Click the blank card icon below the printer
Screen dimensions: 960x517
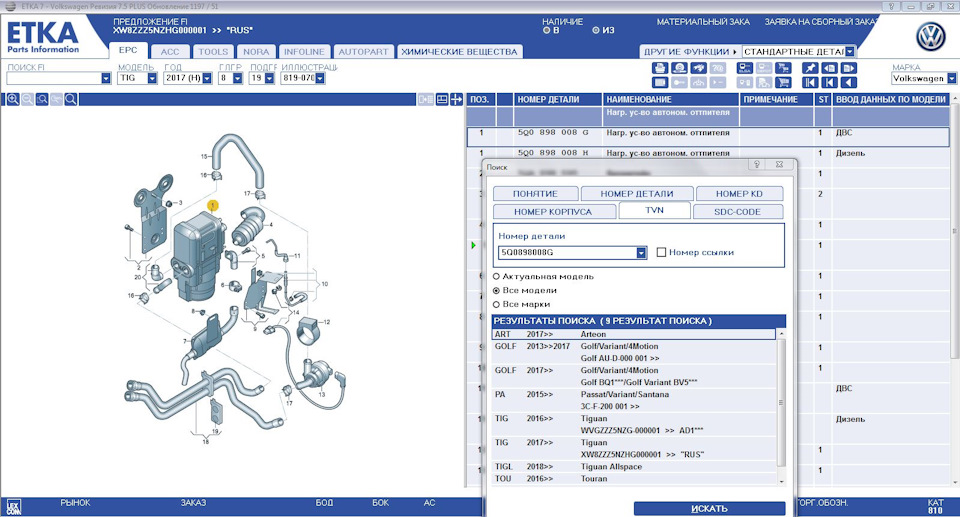pos(660,83)
